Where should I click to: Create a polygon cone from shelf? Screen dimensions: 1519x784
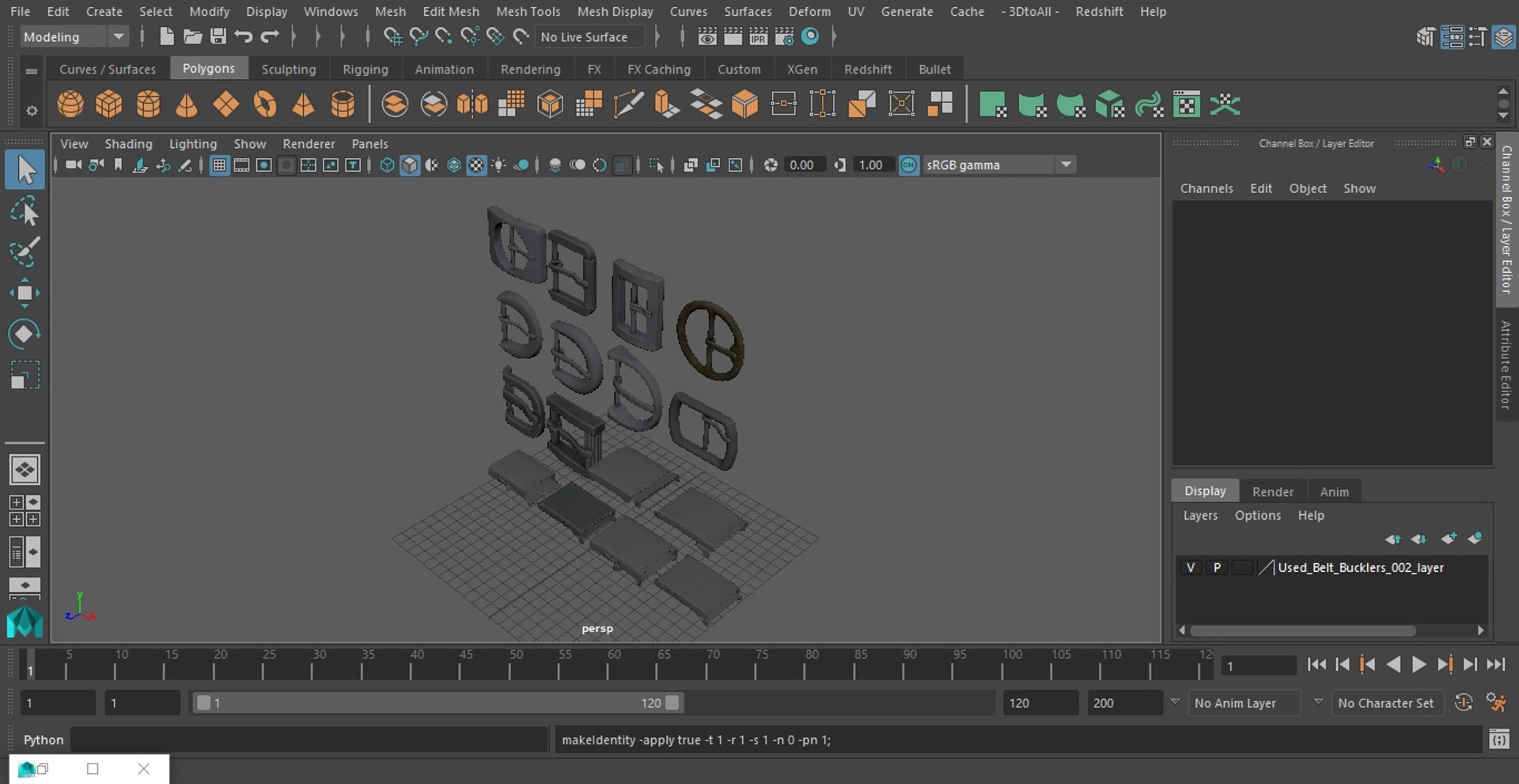pos(187,104)
